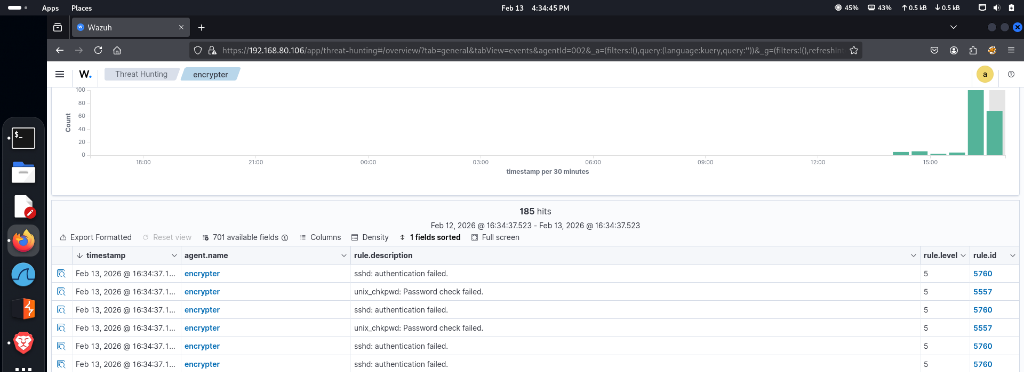Click the tallest green histogram bar
1024x372 pixels.
pyautogui.click(x=976, y=123)
